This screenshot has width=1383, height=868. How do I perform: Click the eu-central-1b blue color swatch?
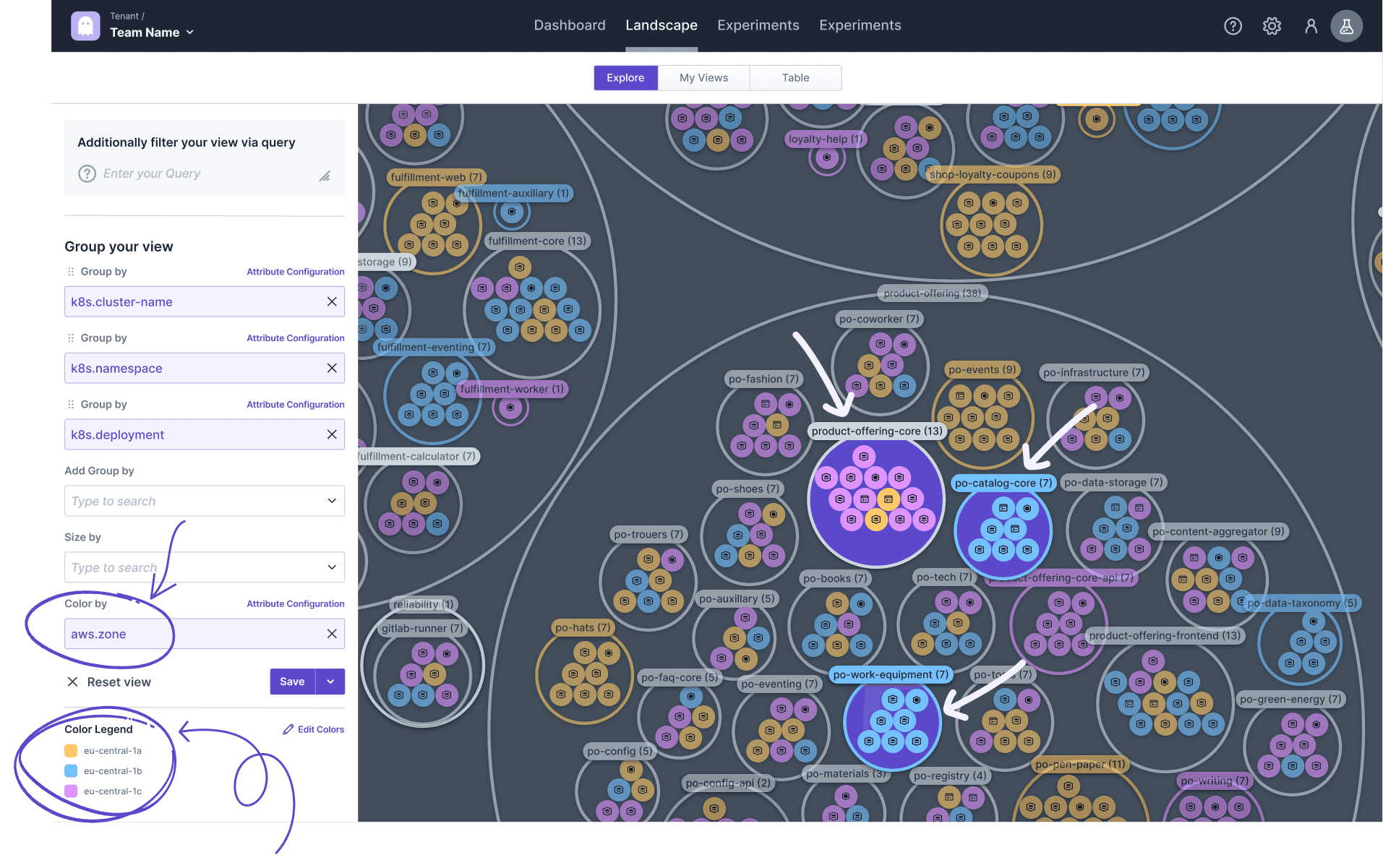[71, 771]
